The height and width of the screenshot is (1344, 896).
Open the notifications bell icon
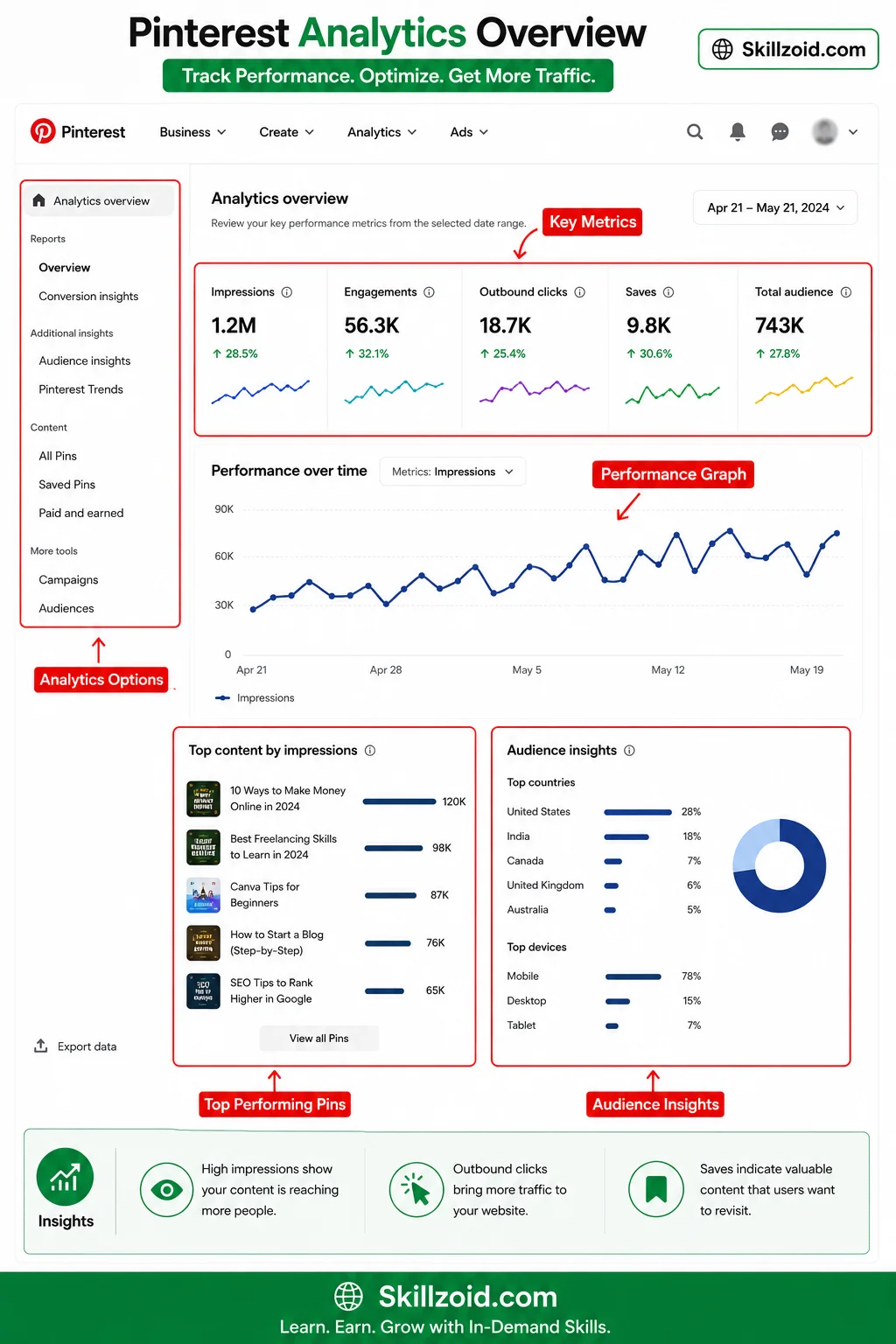738,131
